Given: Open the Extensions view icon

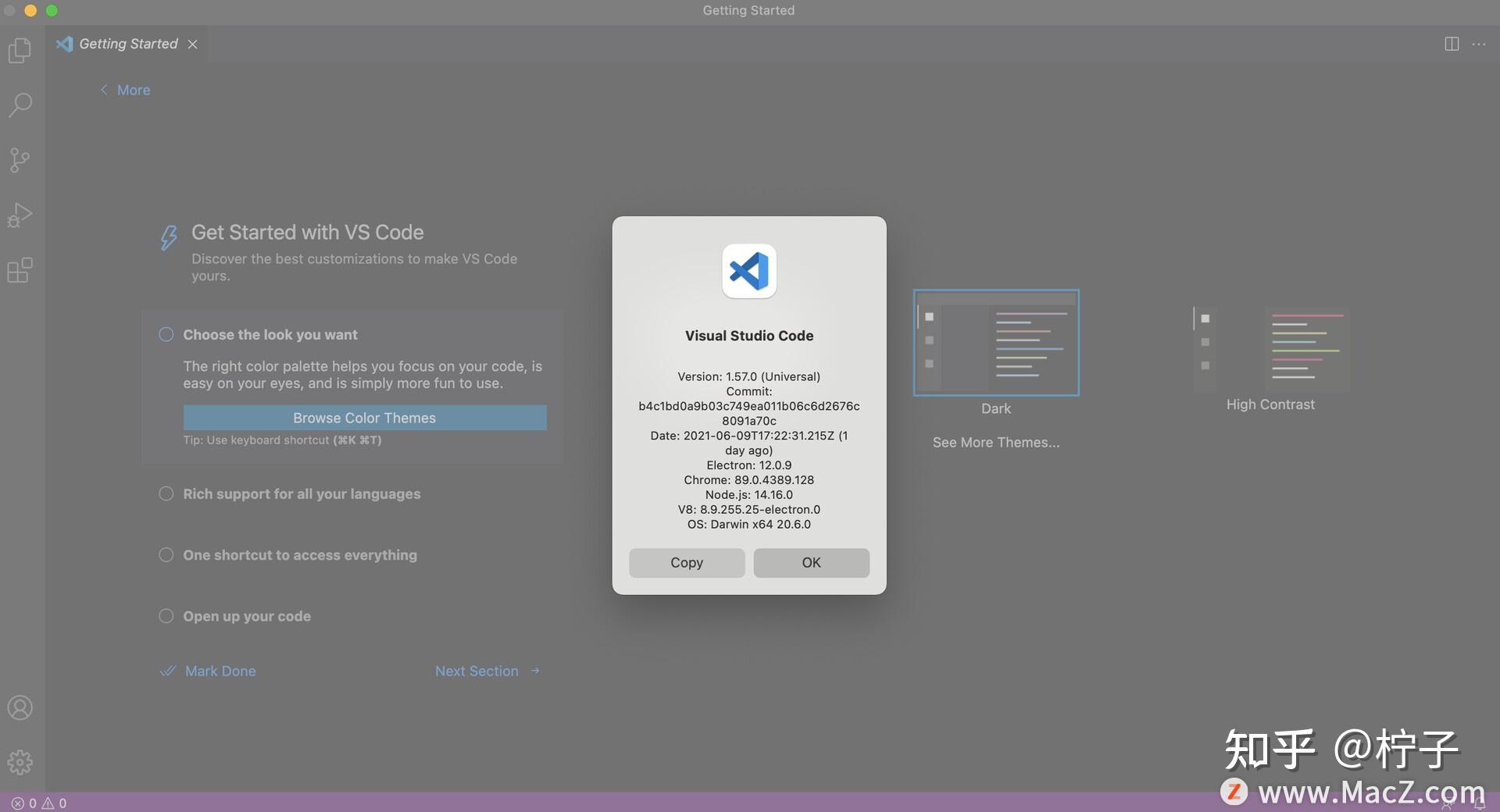Looking at the screenshot, I should 20,270.
